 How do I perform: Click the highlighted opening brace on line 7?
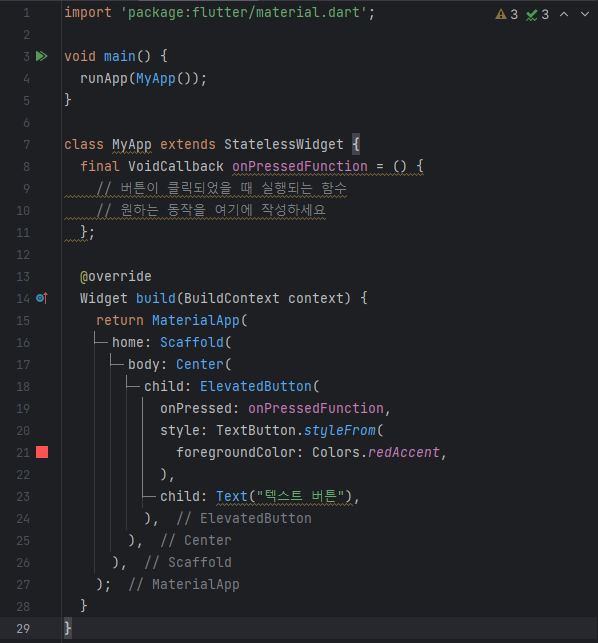pyautogui.click(x=356, y=144)
